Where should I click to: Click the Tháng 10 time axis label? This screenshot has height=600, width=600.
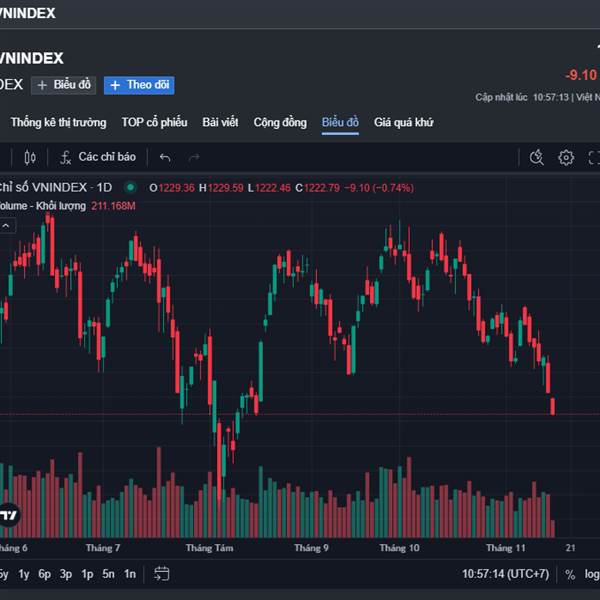[x=399, y=548]
